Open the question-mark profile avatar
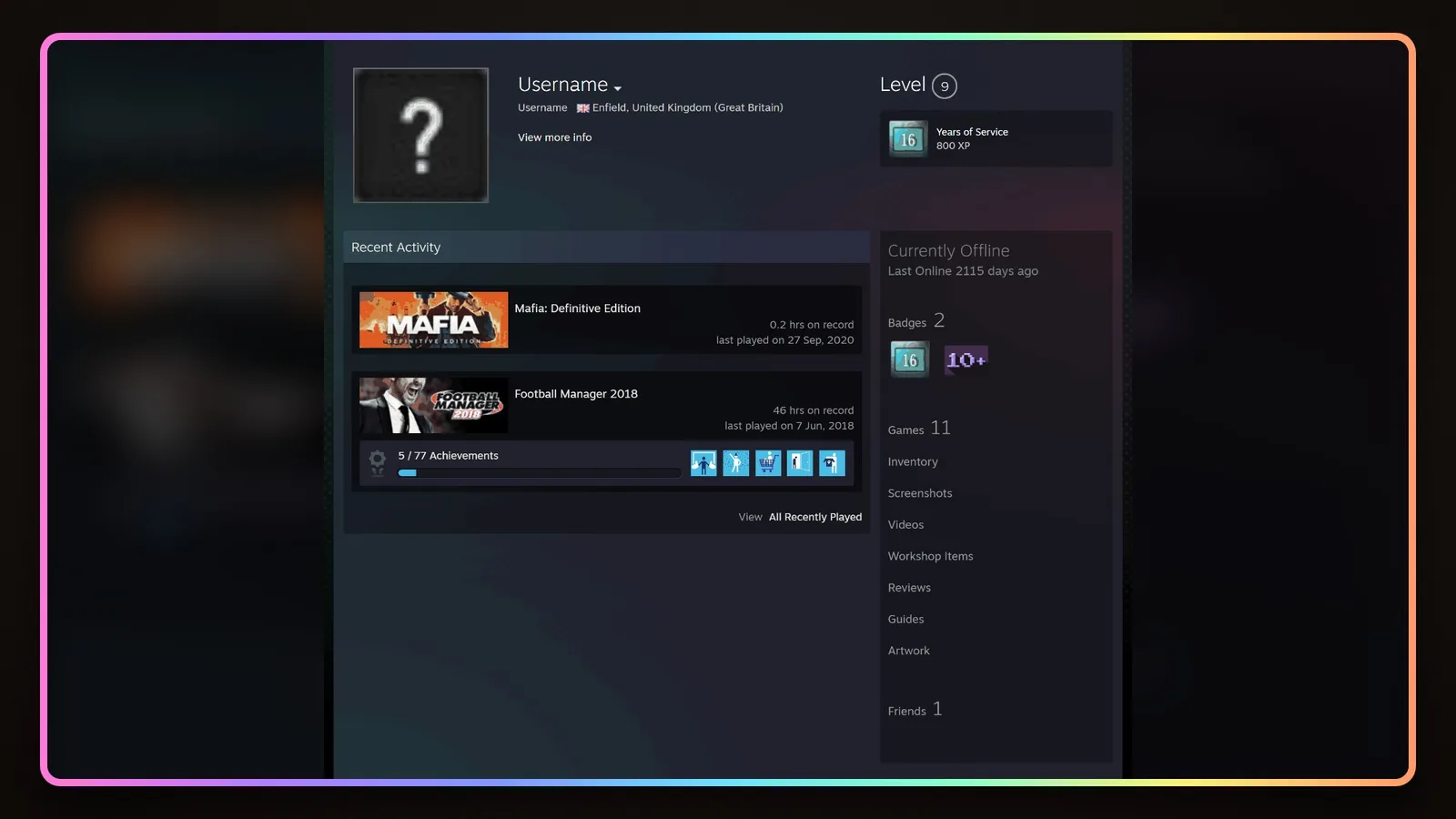Image resolution: width=1456 pixels, height=819 pixels. tap(420, 135)
